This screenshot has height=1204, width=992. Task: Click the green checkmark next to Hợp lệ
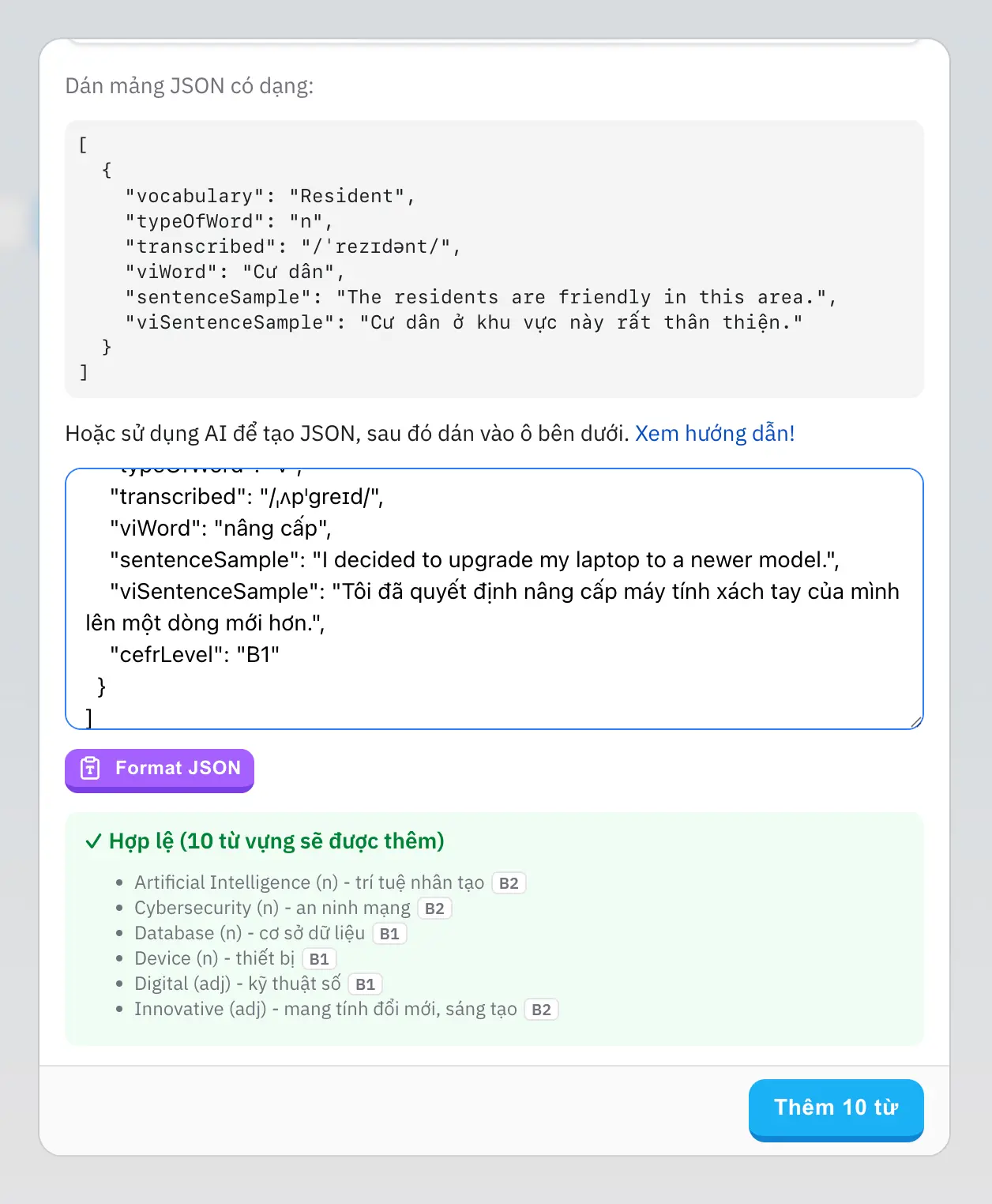[x=93, y=841]
